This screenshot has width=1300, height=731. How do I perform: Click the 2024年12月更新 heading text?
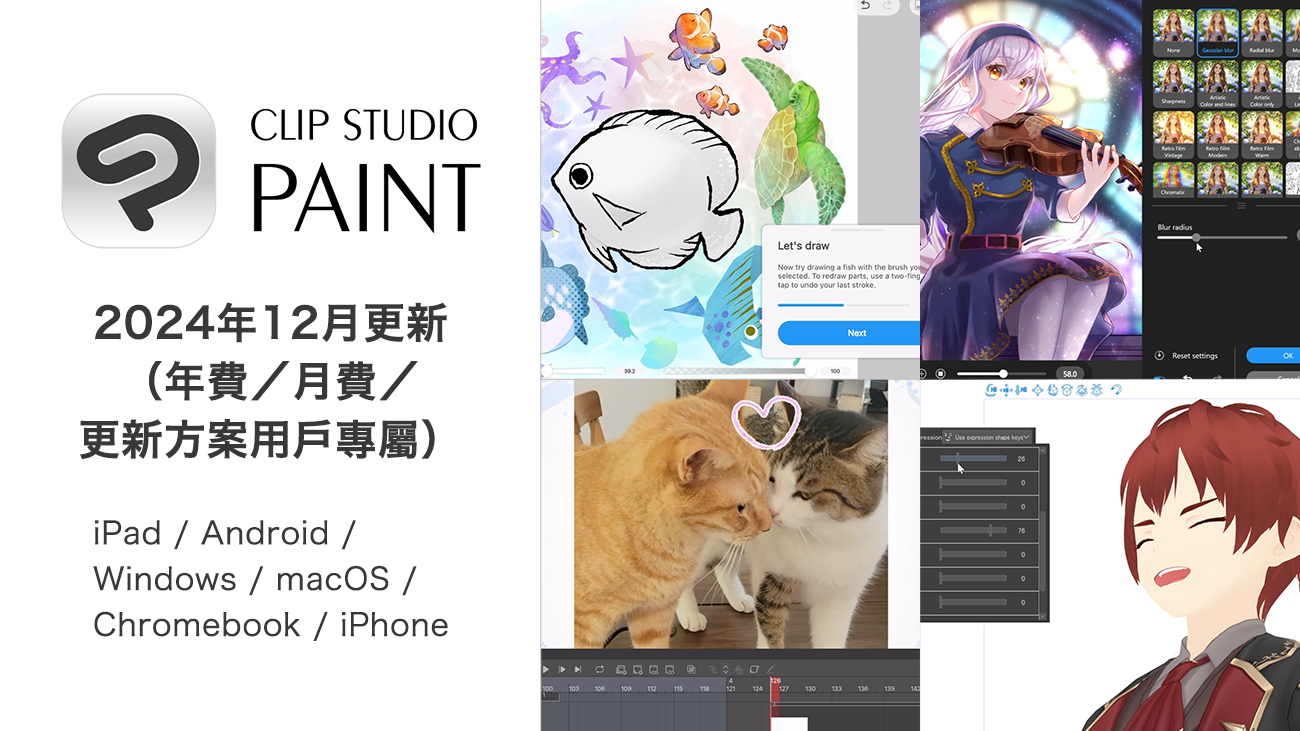click(270, 324)
